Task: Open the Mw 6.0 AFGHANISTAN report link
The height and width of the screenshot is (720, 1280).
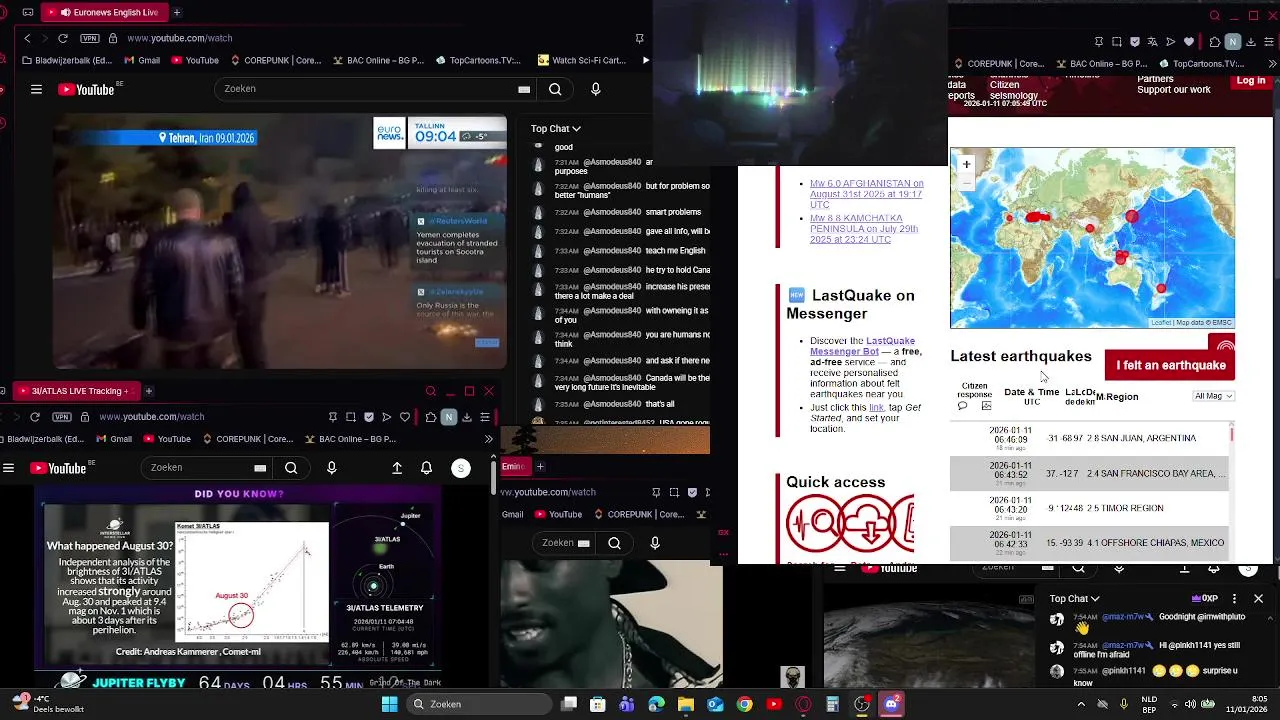Action: (866, 194)
